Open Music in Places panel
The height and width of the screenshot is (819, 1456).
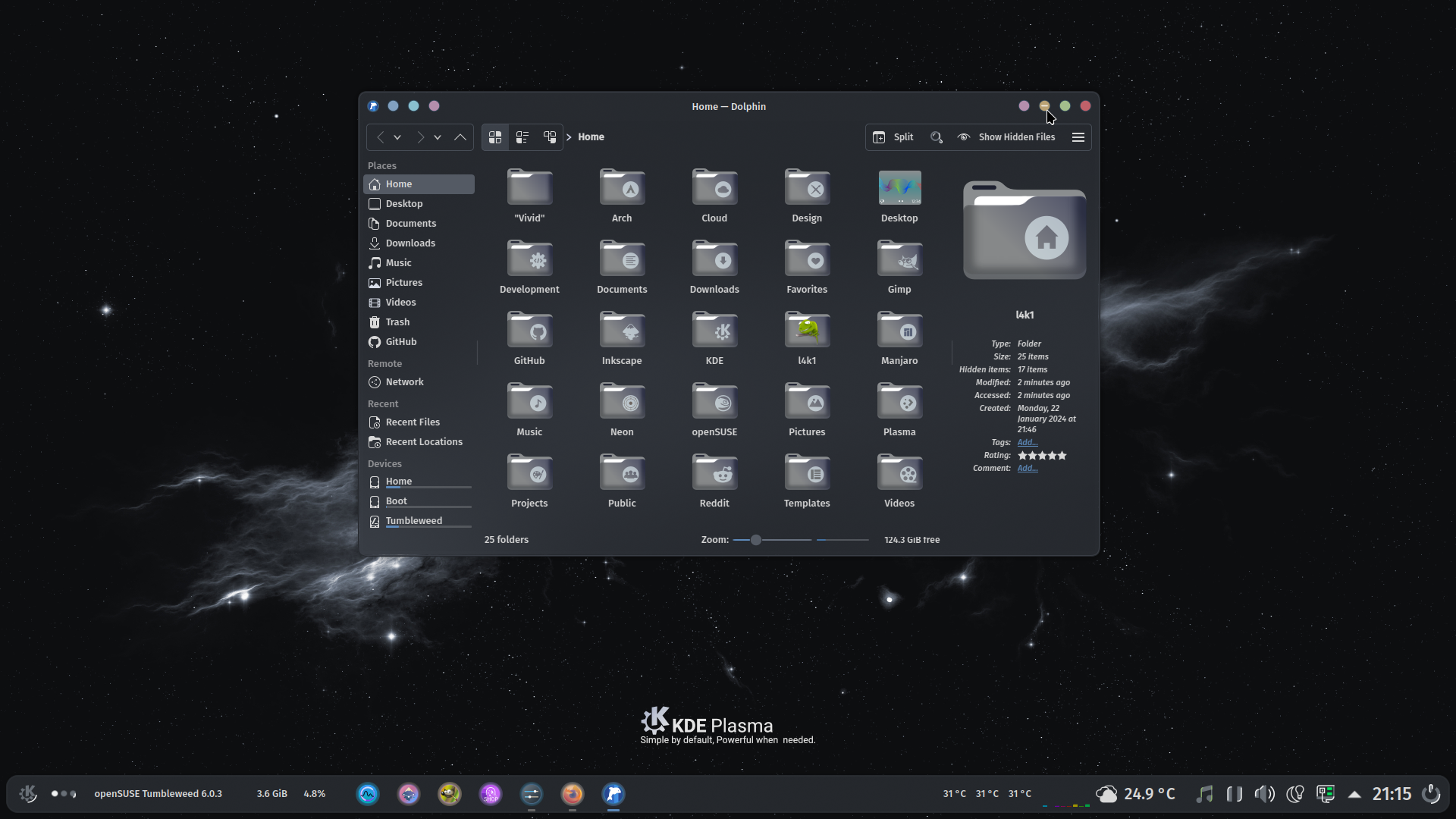pos(419,263)
